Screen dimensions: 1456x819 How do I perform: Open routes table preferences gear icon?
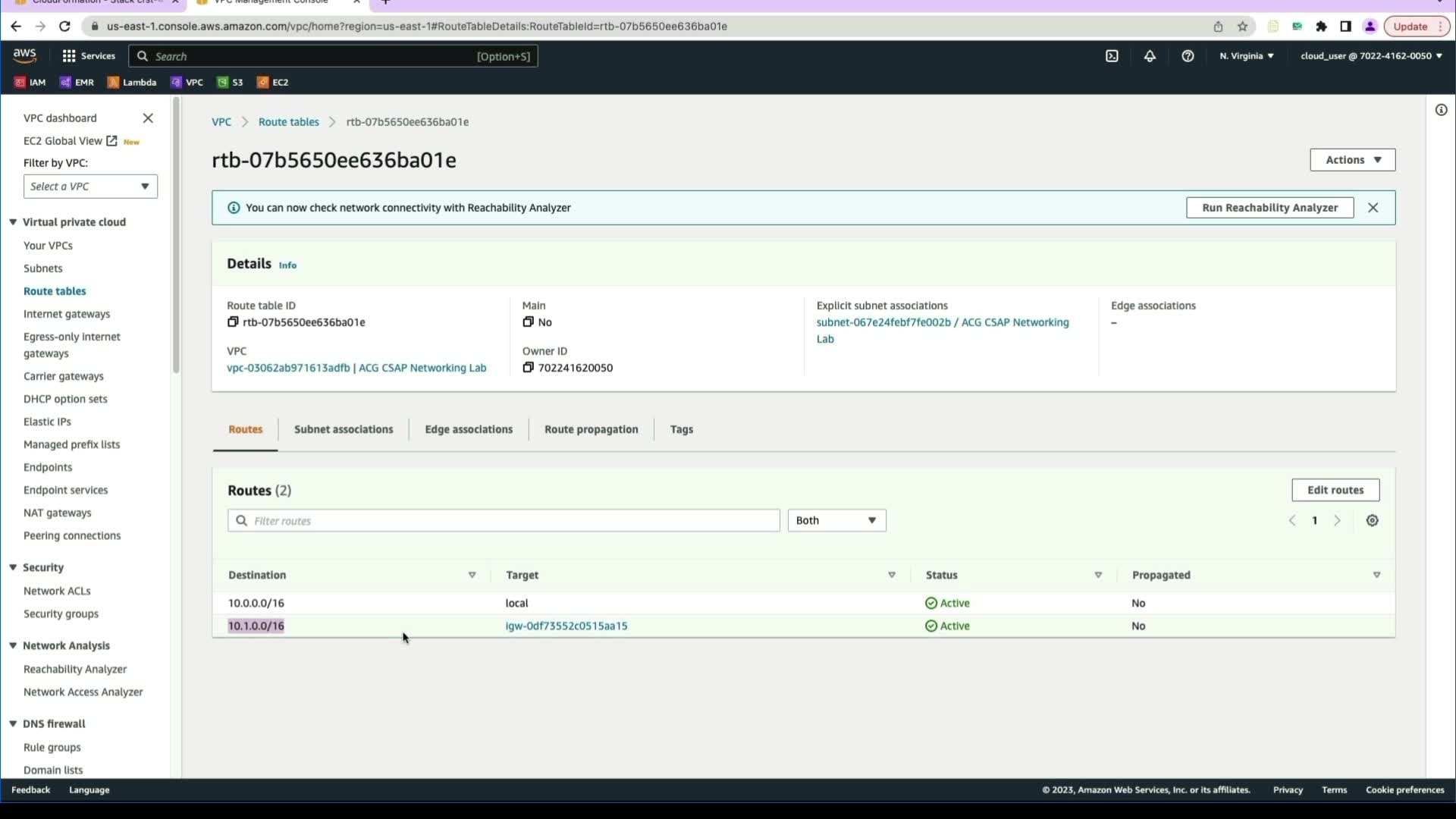point(1372,521)
